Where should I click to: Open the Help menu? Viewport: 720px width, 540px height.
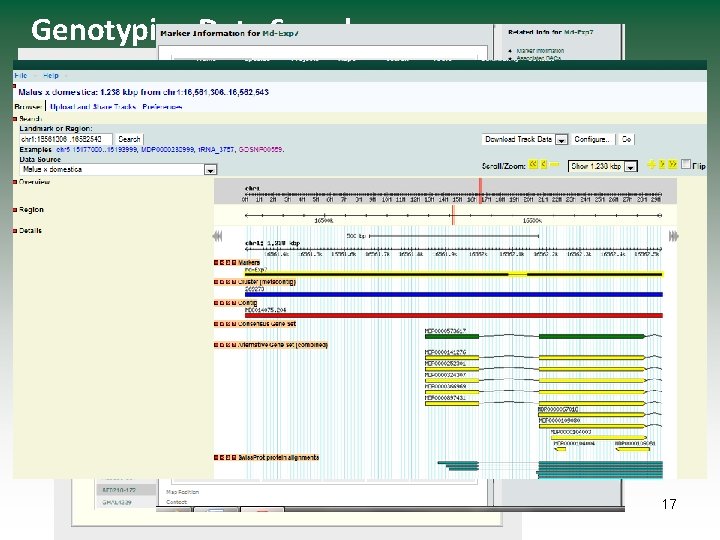coord(51,75)
